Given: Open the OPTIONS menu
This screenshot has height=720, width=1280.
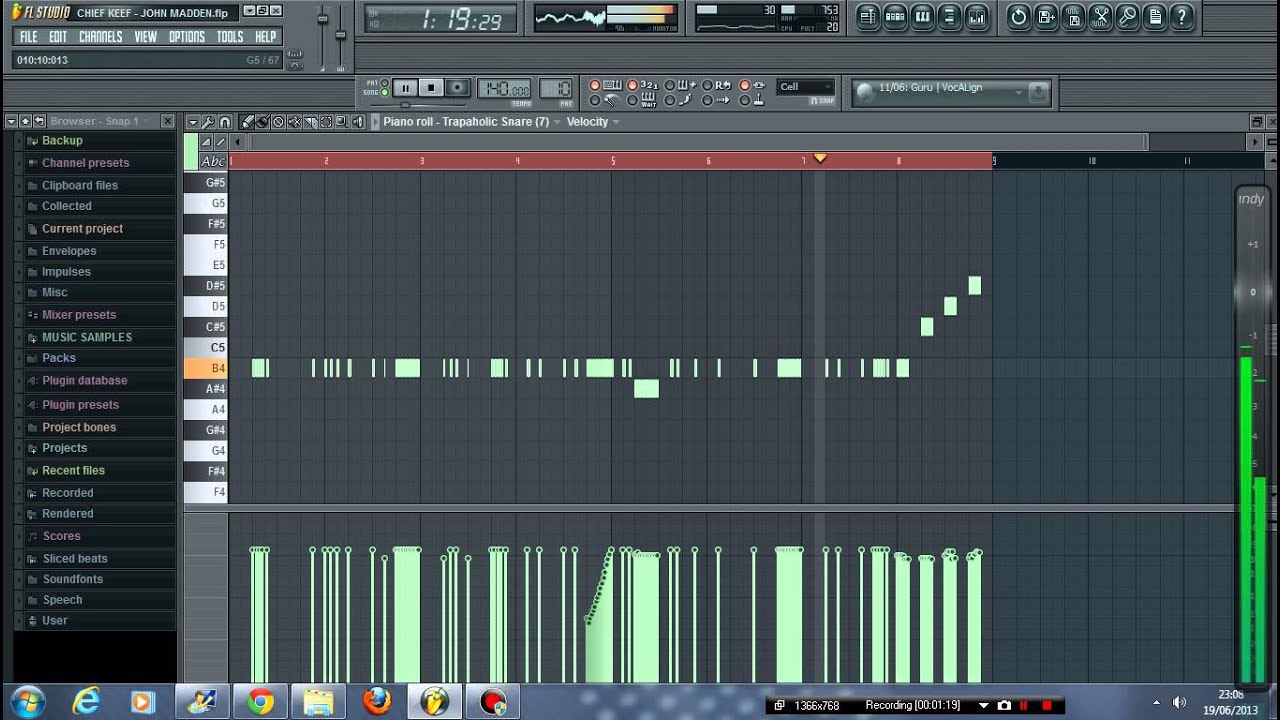Looking at the screenshot, I should [187, 37].
